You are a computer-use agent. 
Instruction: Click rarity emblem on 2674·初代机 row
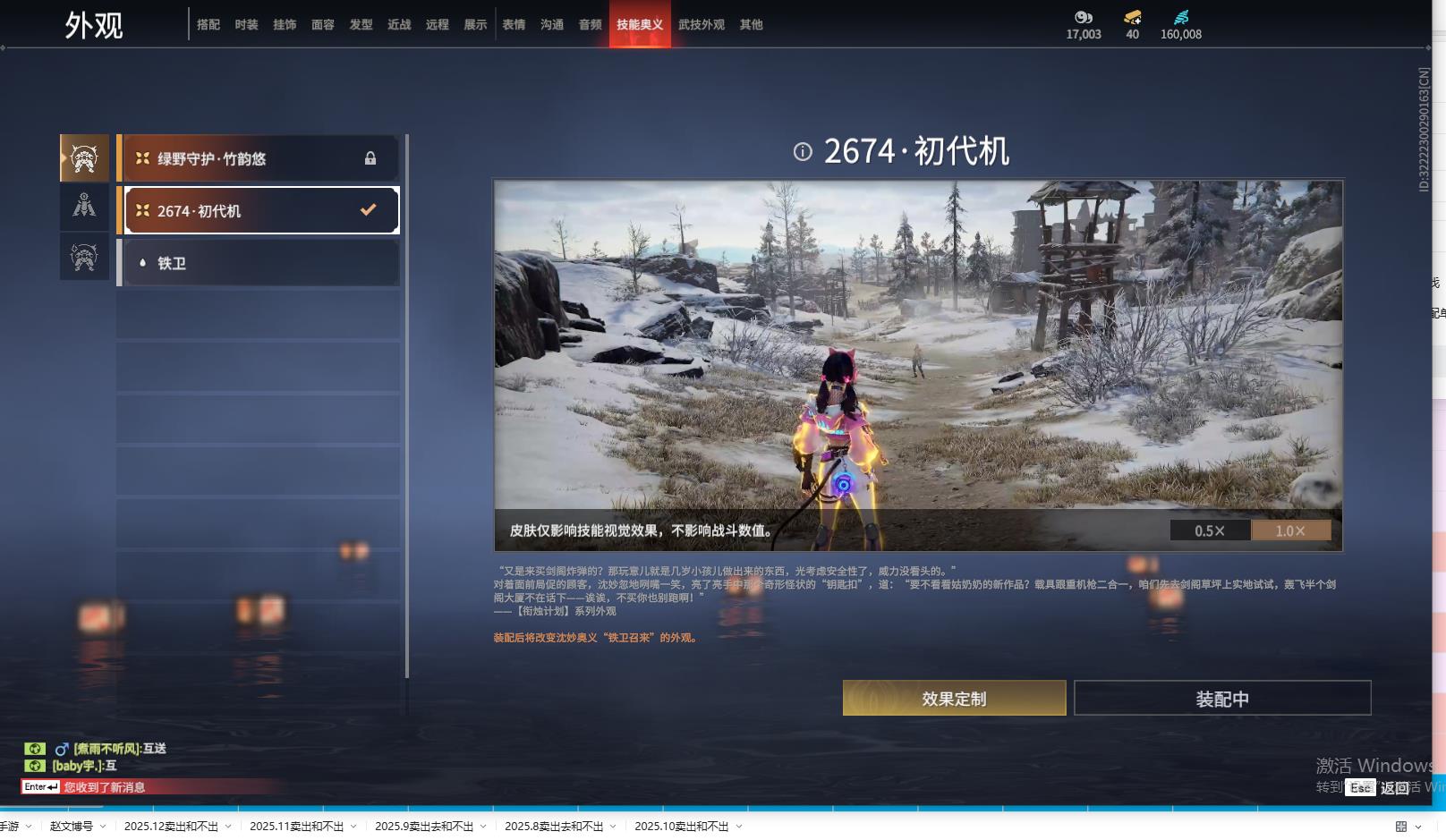tap(142, 210)
